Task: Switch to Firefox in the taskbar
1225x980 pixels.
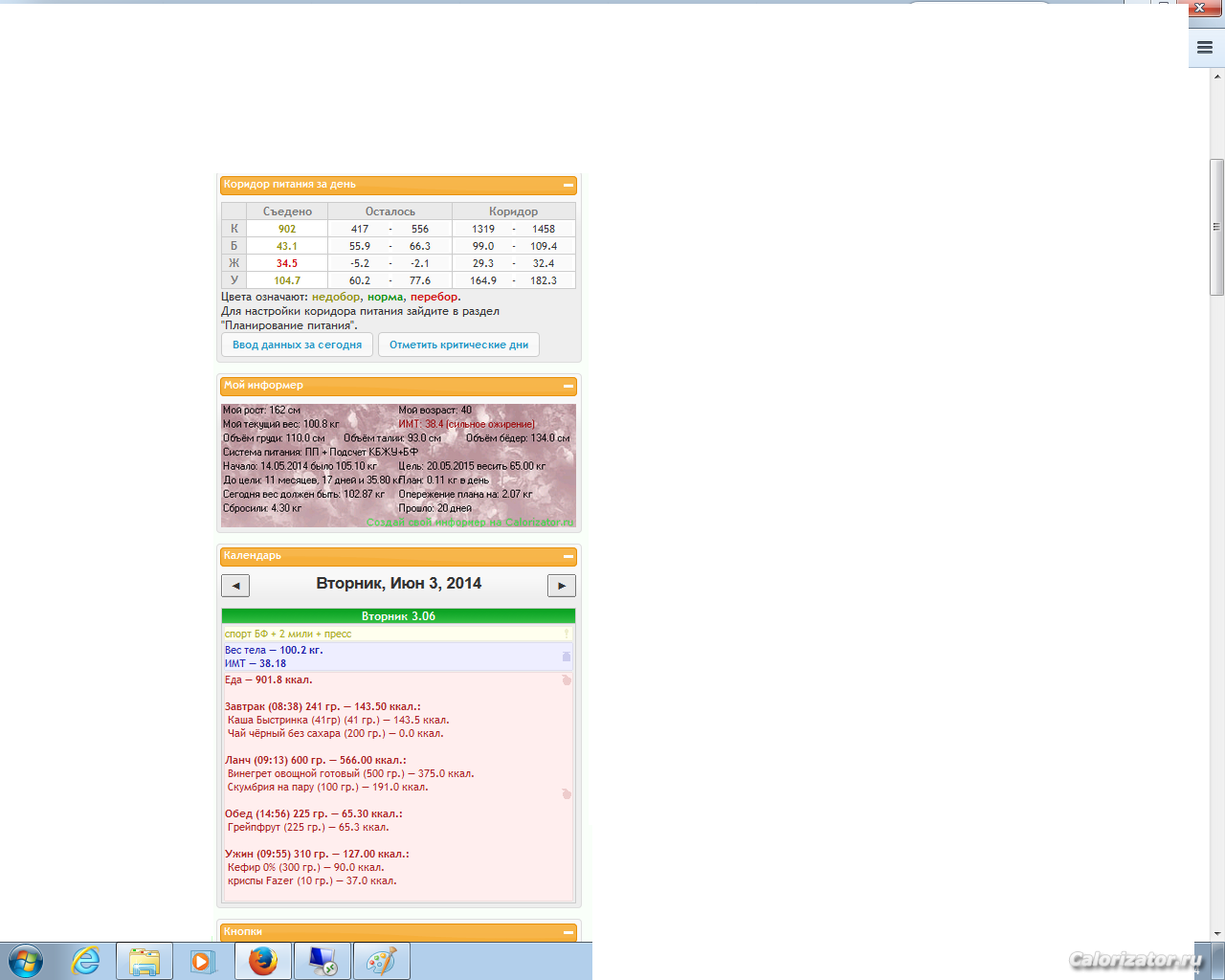Action: pyautogui.click(x=263, y=961)
